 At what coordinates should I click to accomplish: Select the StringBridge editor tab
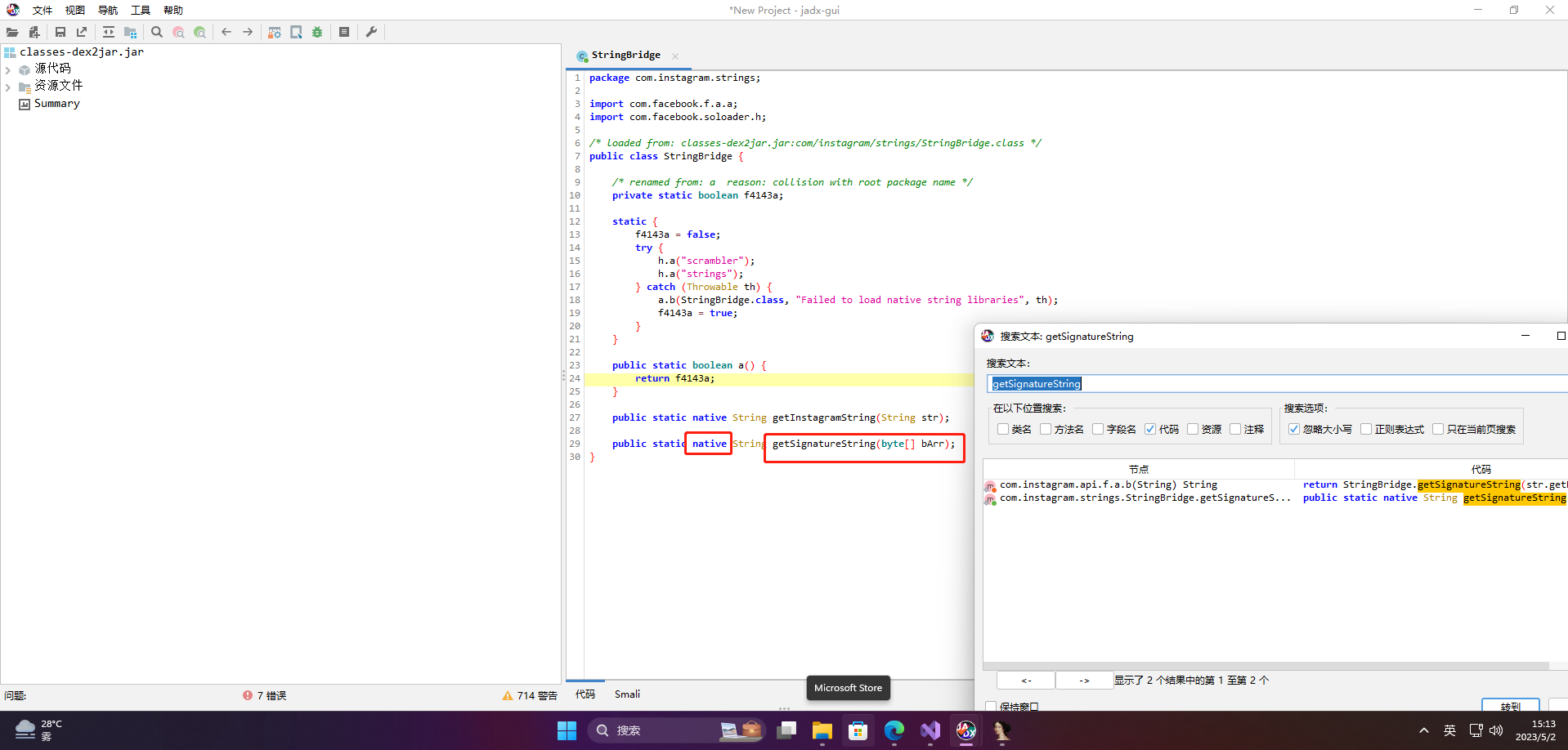click(625, 55)
